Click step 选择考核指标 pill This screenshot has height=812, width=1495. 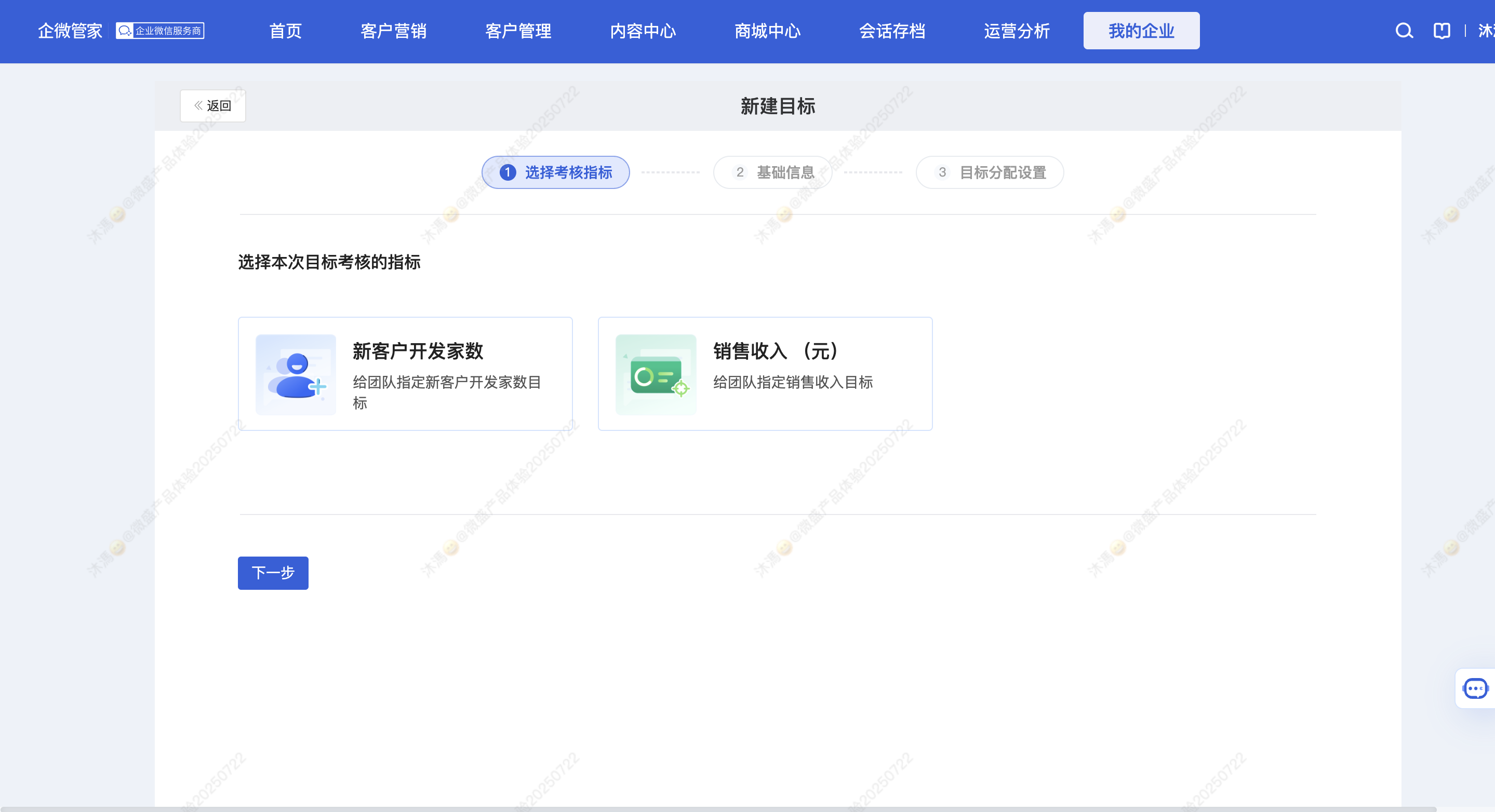click(556, 172)
